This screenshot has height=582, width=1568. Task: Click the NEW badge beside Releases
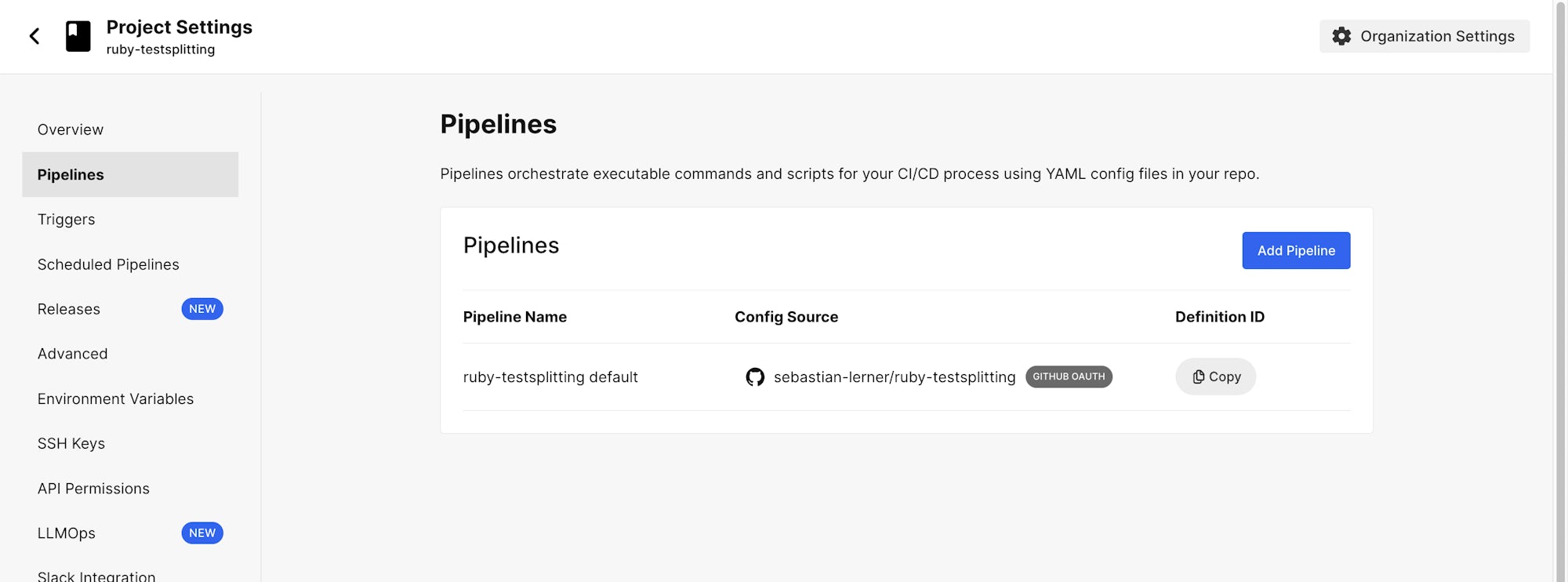(202, 309)
